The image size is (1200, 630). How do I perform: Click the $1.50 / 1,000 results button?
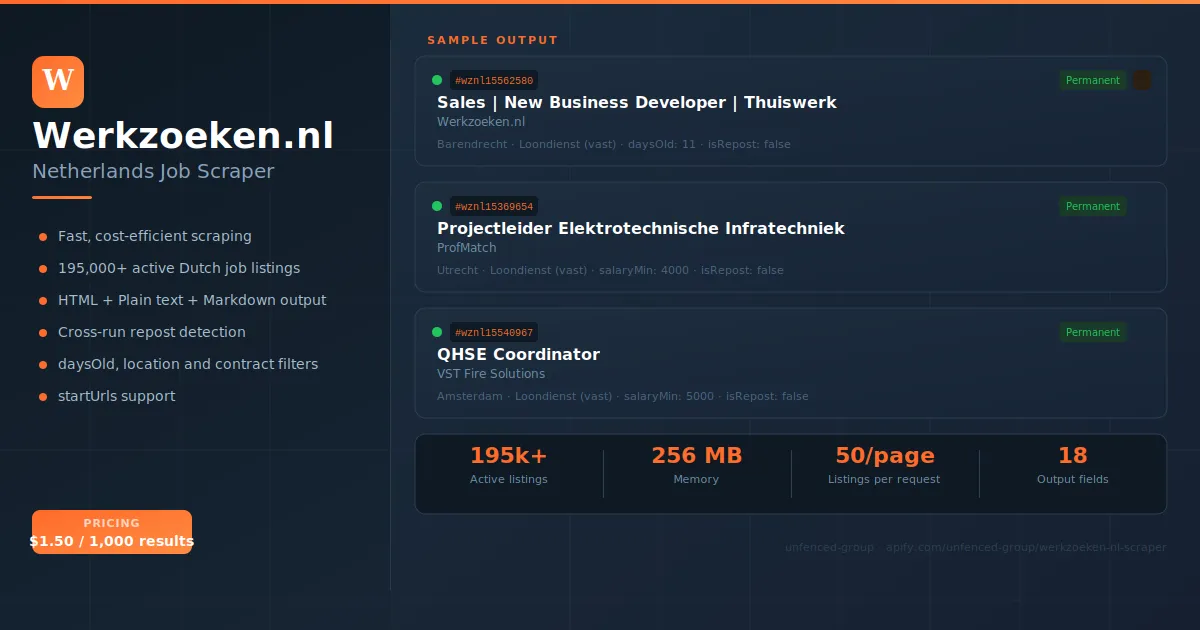pyautogui.click(x=112, y=542)
